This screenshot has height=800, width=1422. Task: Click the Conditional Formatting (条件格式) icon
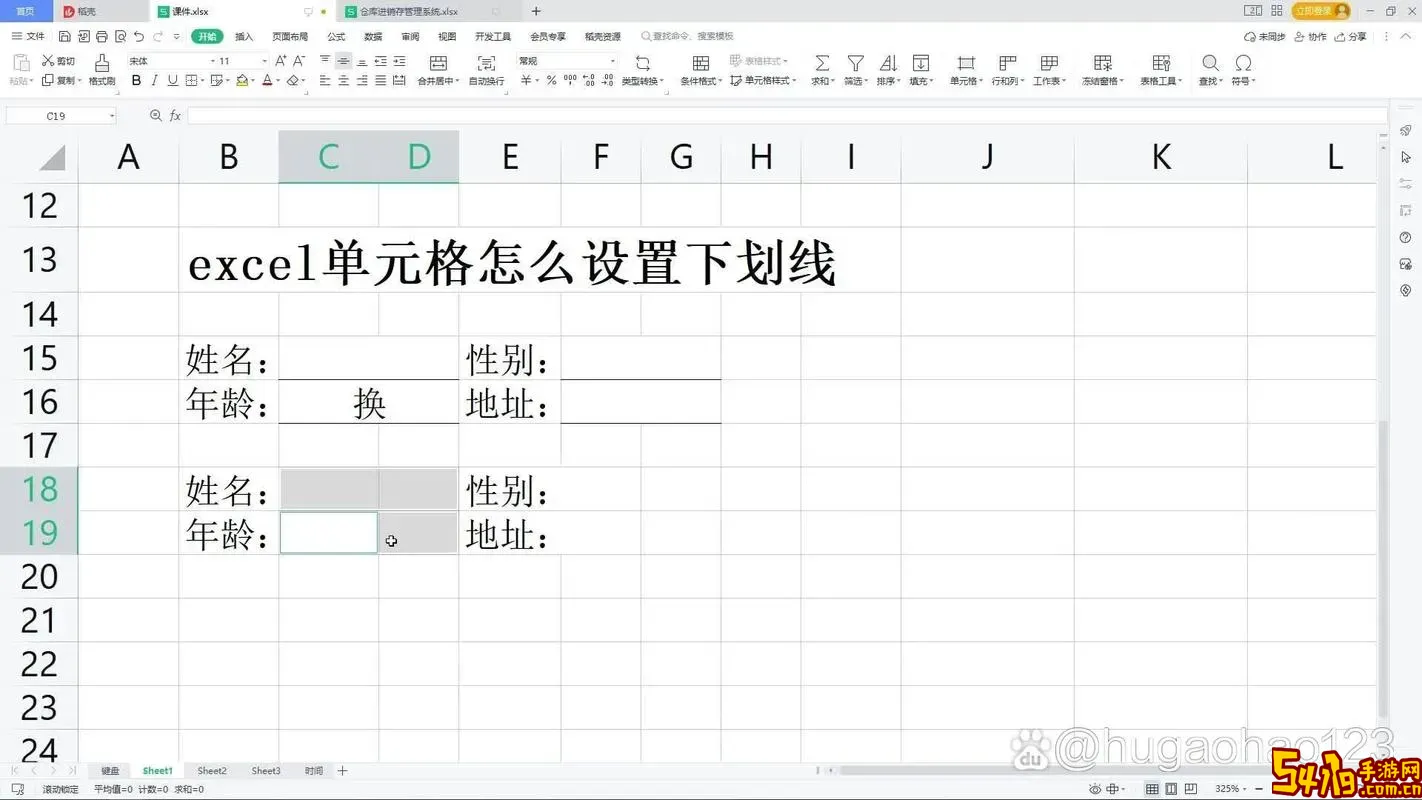pyautogui.click(x=701, y=63)
